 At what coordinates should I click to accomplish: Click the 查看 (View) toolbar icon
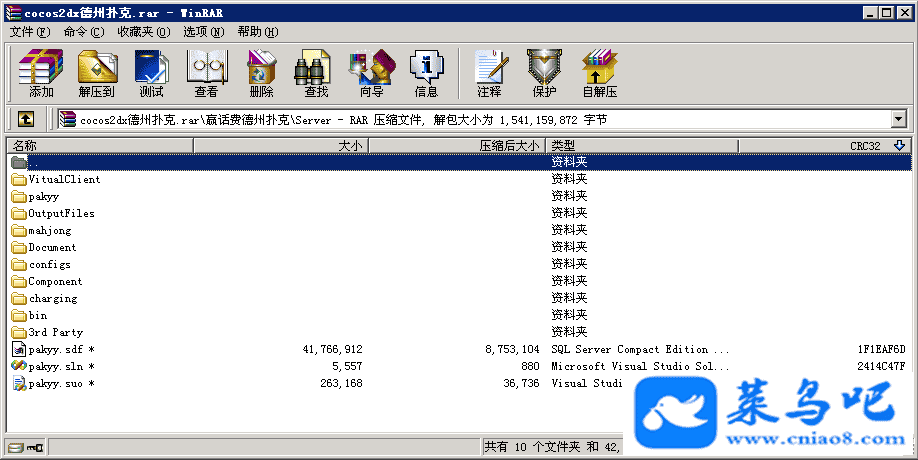click(206, 73)
